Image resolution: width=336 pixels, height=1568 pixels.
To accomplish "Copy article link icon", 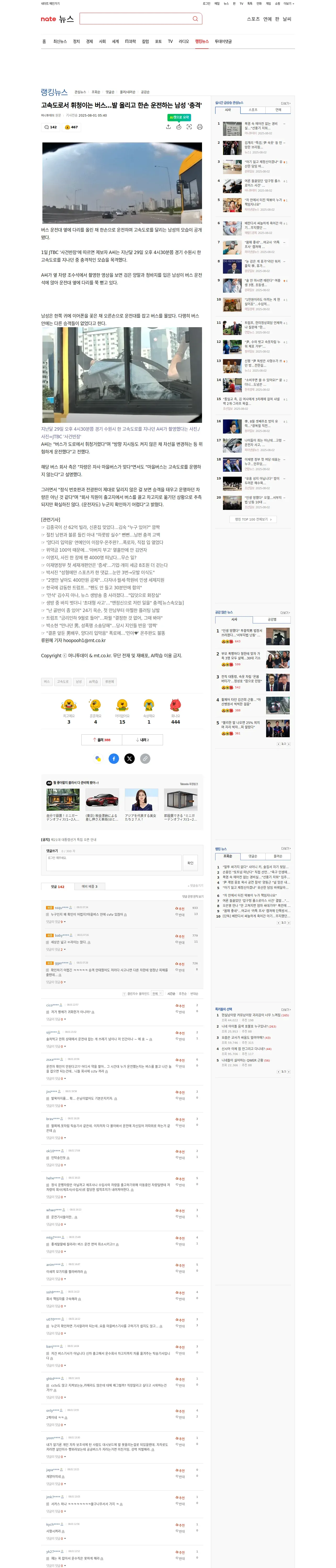I will (145, 758).
